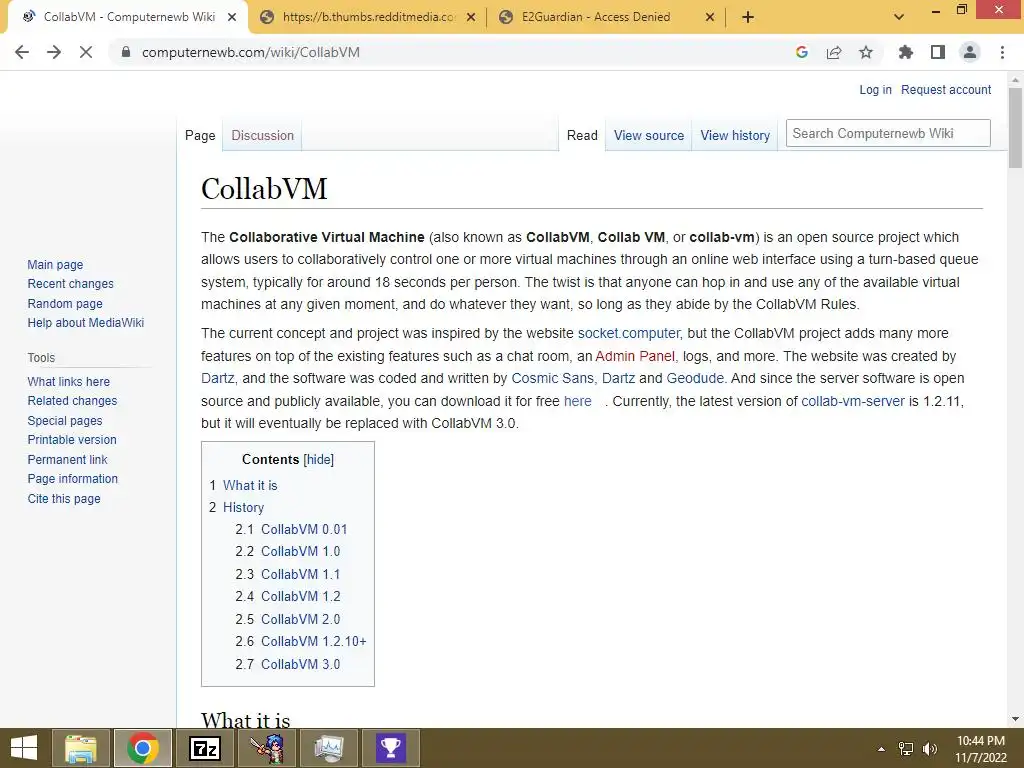This screenshot has width=1024, height=768.
Task: Open the red Admin Panel link
Action: (635, 356)
